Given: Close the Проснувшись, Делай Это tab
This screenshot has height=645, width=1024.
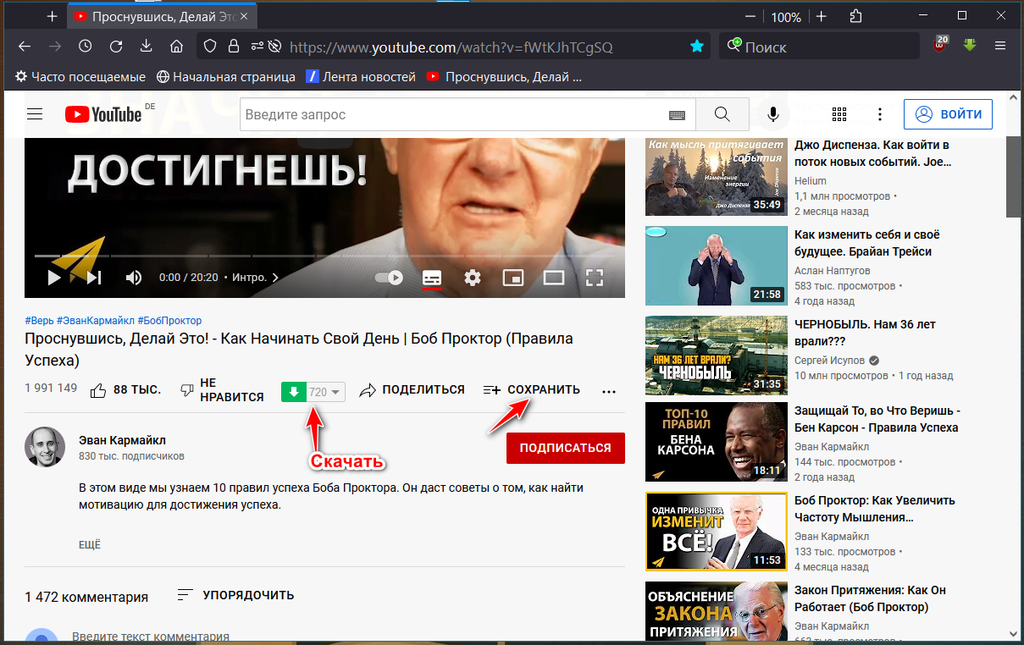Looking at the screenshot, I should point(244,16).
